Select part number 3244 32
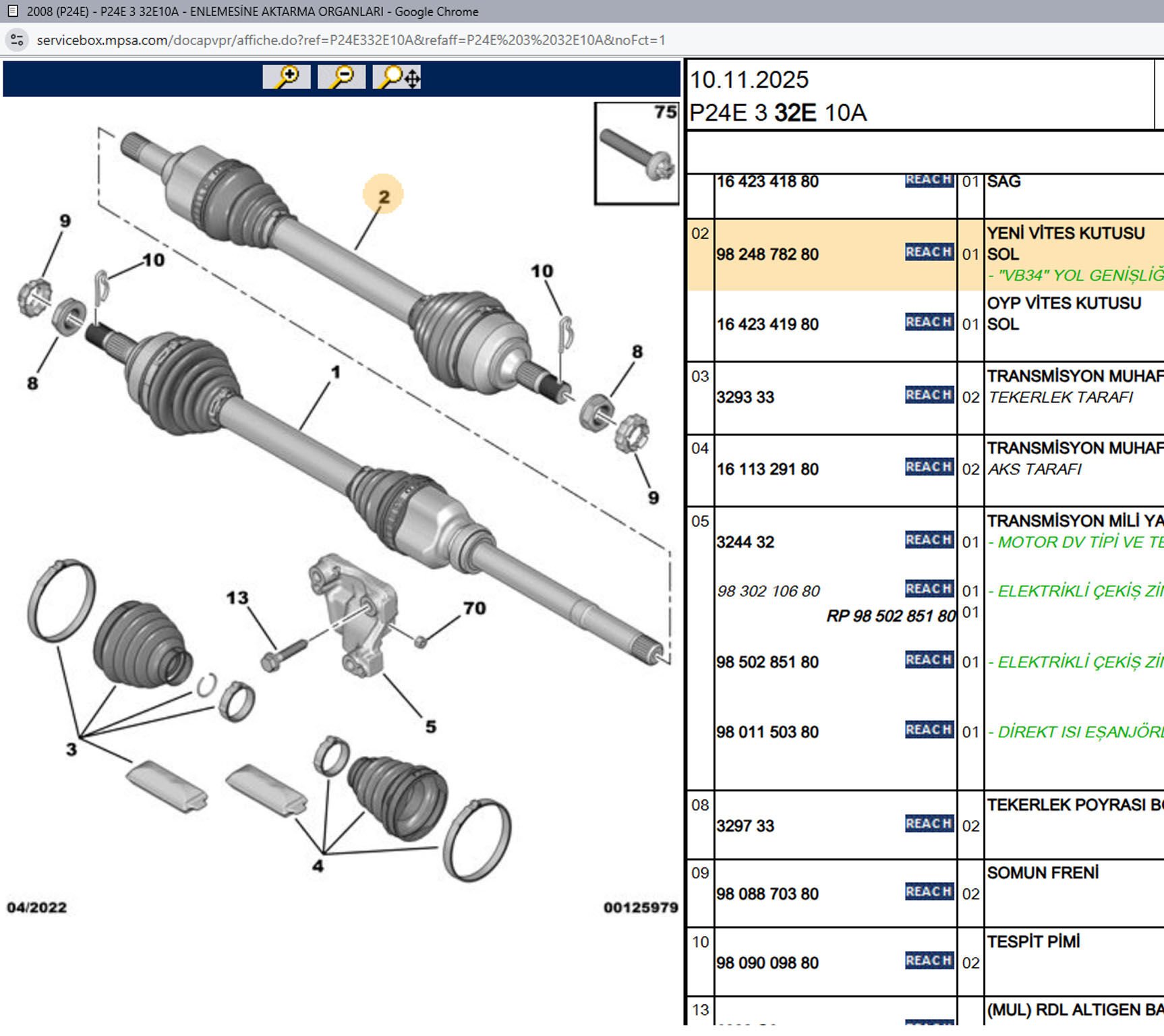The image size is (1164, 1036). coord(745,542)
